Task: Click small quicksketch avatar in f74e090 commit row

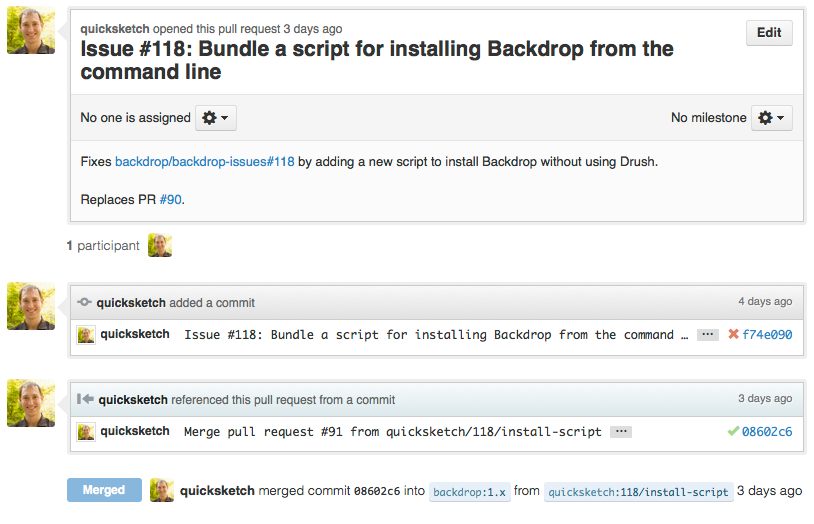Action: pos(86,335)
